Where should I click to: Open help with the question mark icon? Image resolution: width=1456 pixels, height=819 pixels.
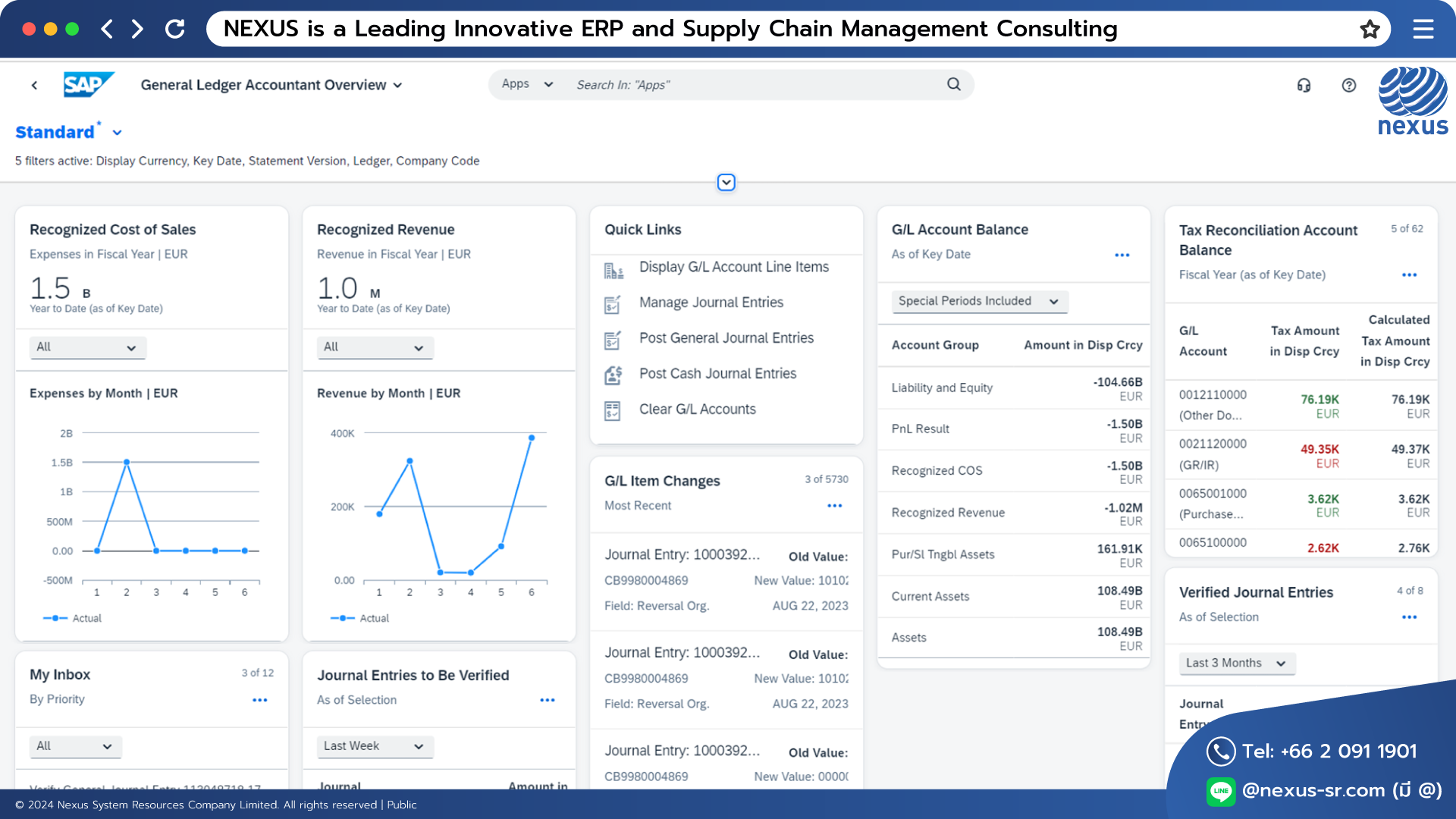[1348, 85]
